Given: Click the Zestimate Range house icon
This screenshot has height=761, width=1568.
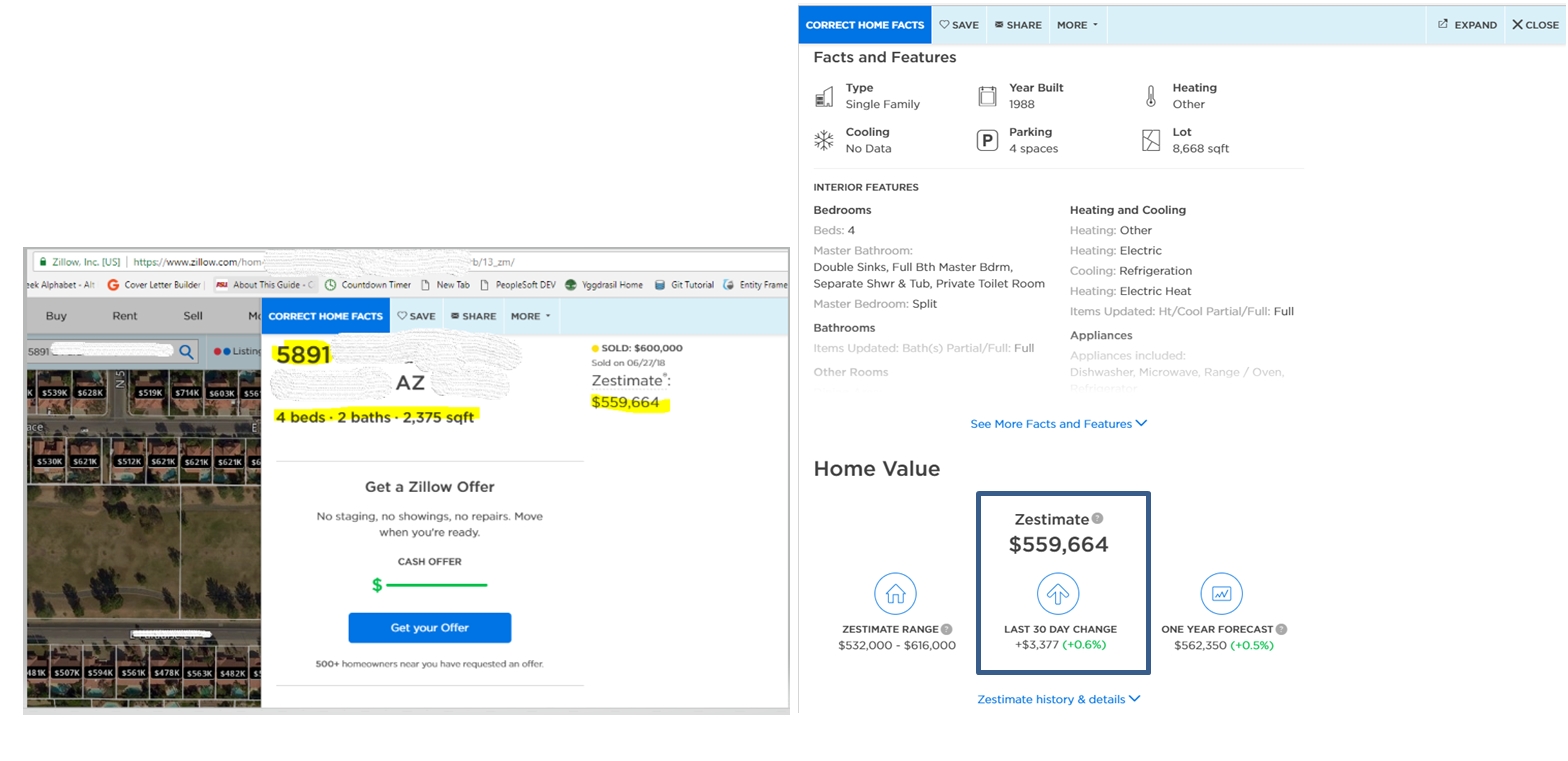Looking at the screenshot, I should click(895, 594).
